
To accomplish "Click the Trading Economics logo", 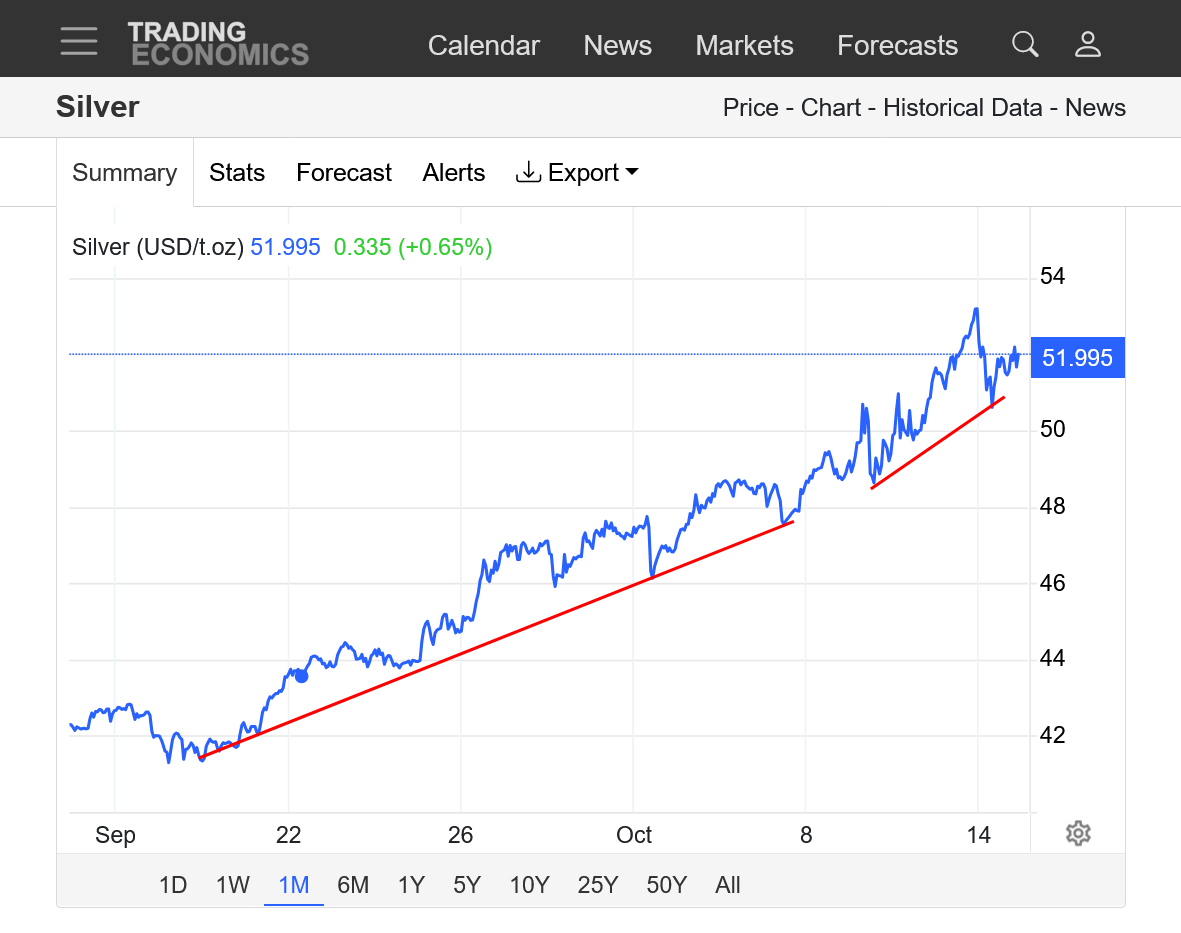I will pyautogui.click(x=217, y=44).
